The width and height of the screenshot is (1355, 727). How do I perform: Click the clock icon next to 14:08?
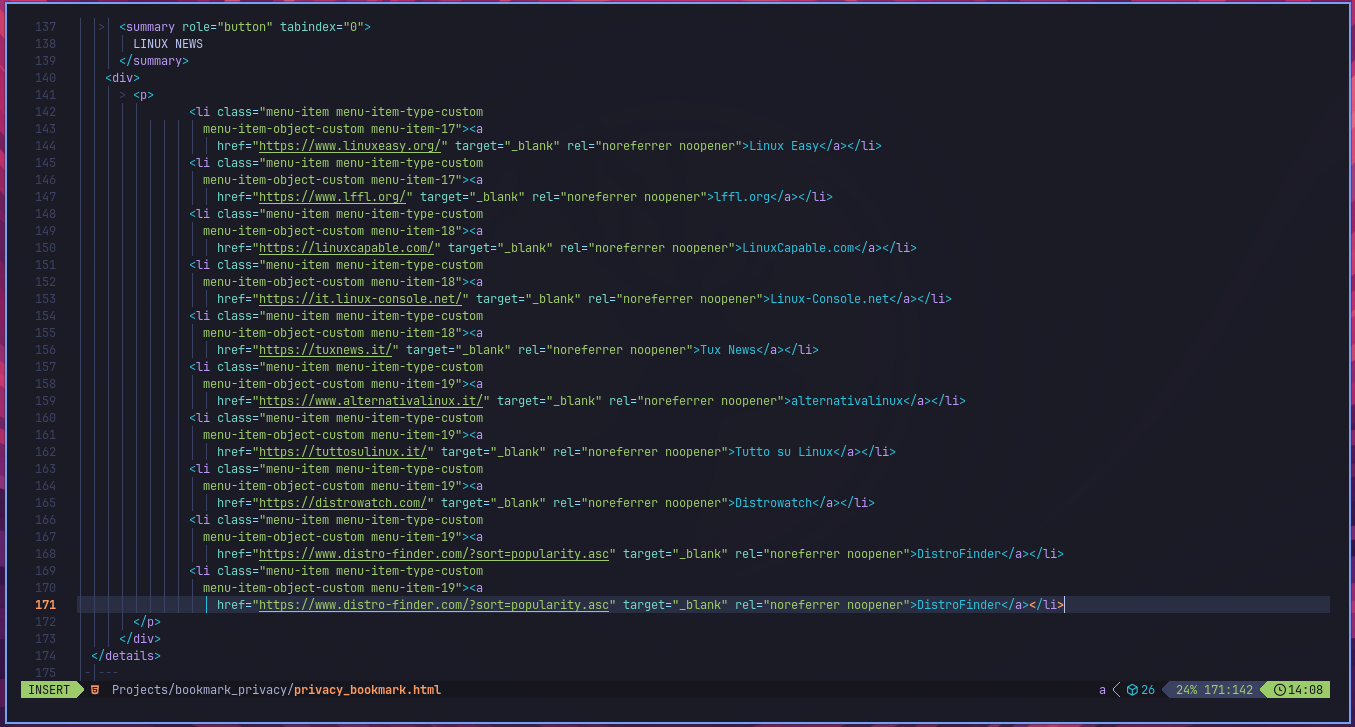coord(1279,690)
